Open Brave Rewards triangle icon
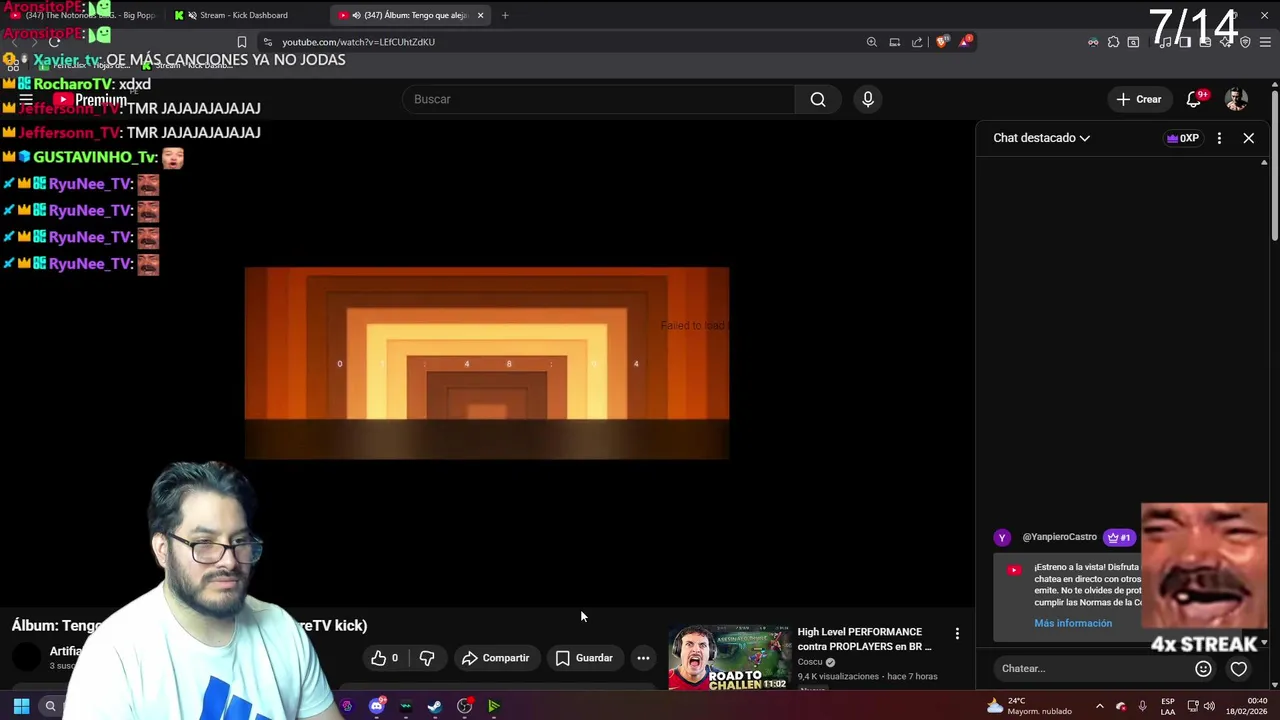This screenshot has height=720, width=1280. (x=965, y=42)
